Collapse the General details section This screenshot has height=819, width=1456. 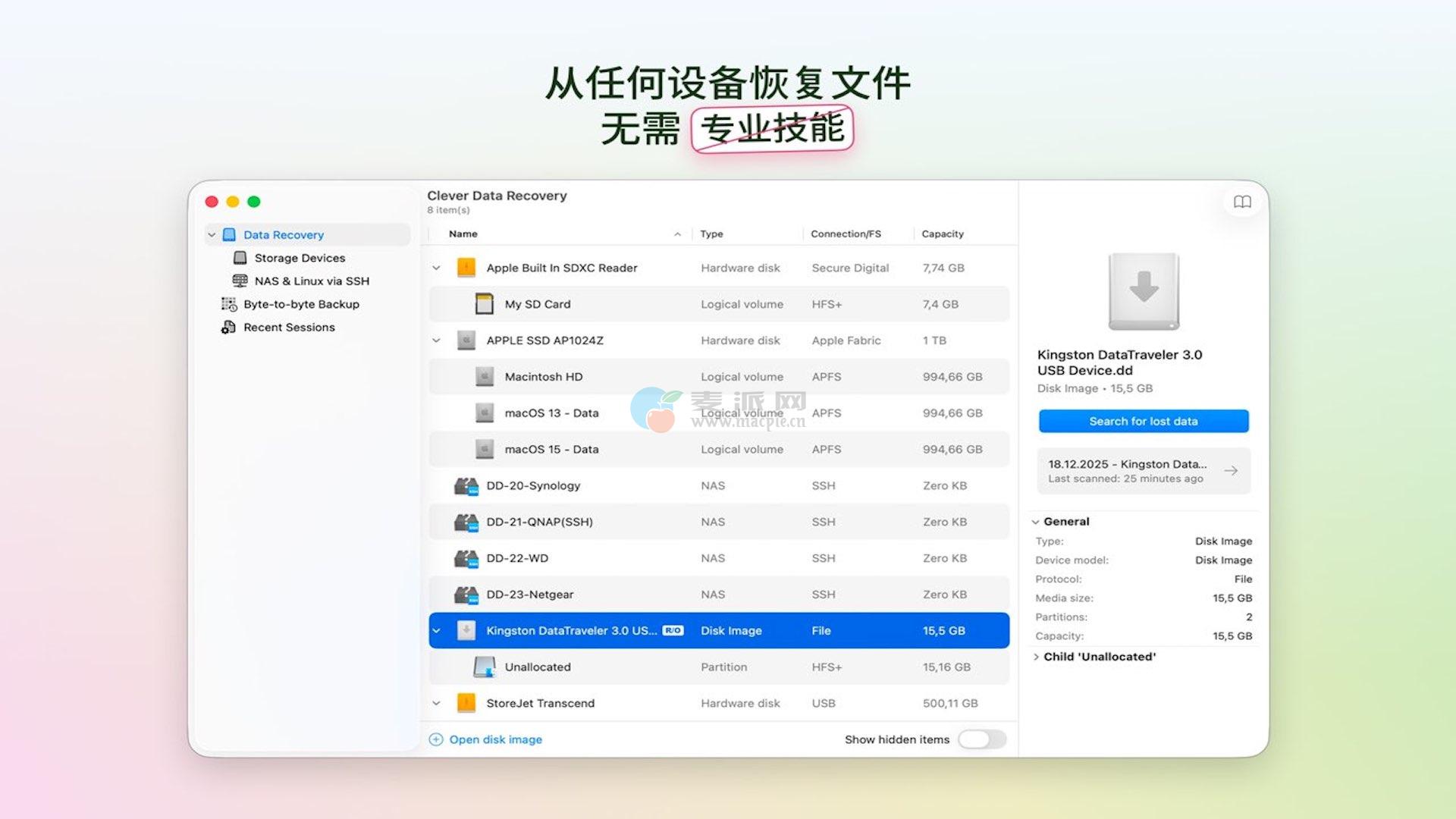click(1036, 522)
